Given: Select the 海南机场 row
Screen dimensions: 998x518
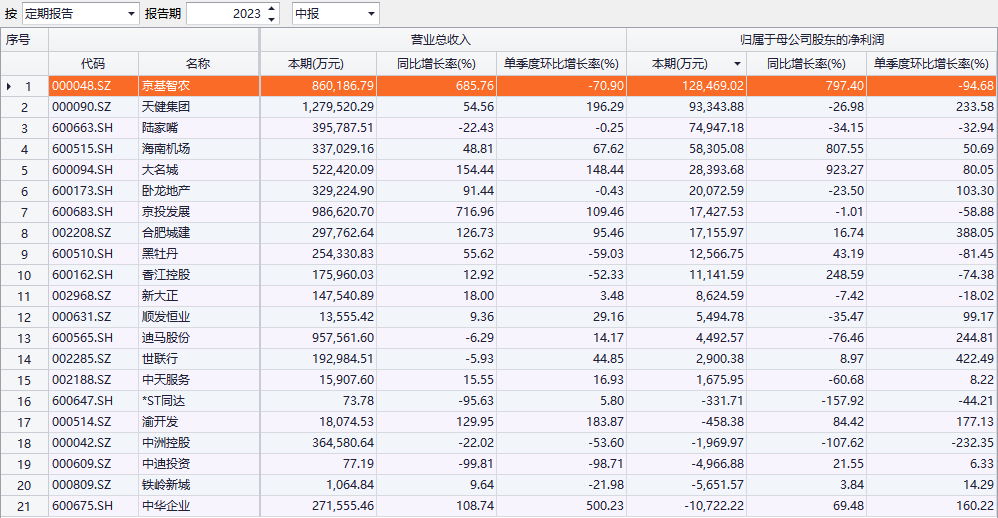Looking at the screenshot, I should pyautogui.click(x=165, y=149).
